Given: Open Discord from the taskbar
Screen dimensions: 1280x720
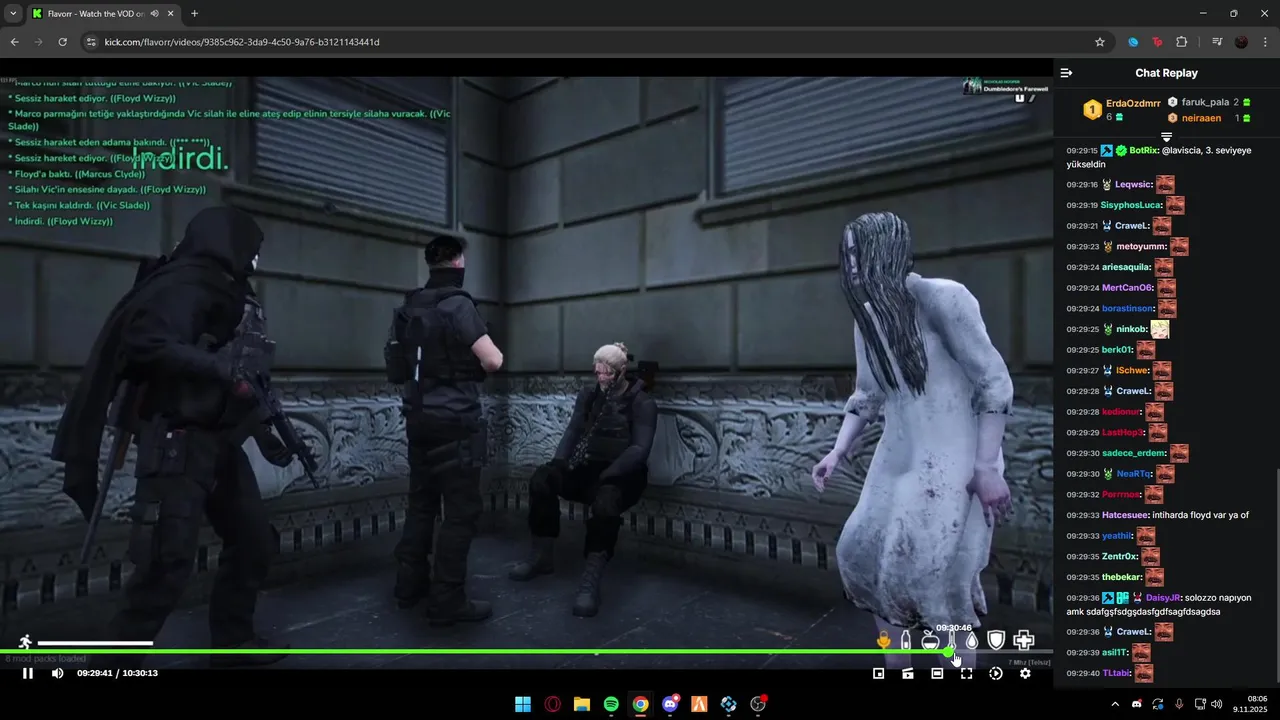Looking at the screenshot, I should (670, 704).
